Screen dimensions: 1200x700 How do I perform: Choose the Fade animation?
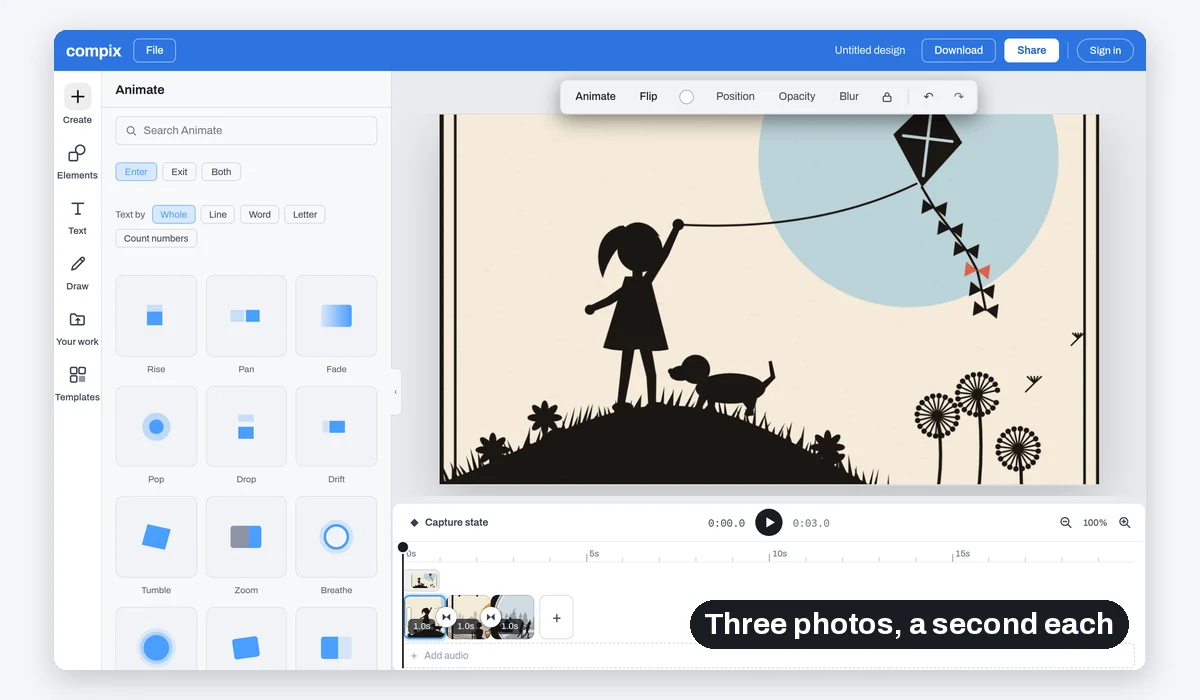[336, 316]
